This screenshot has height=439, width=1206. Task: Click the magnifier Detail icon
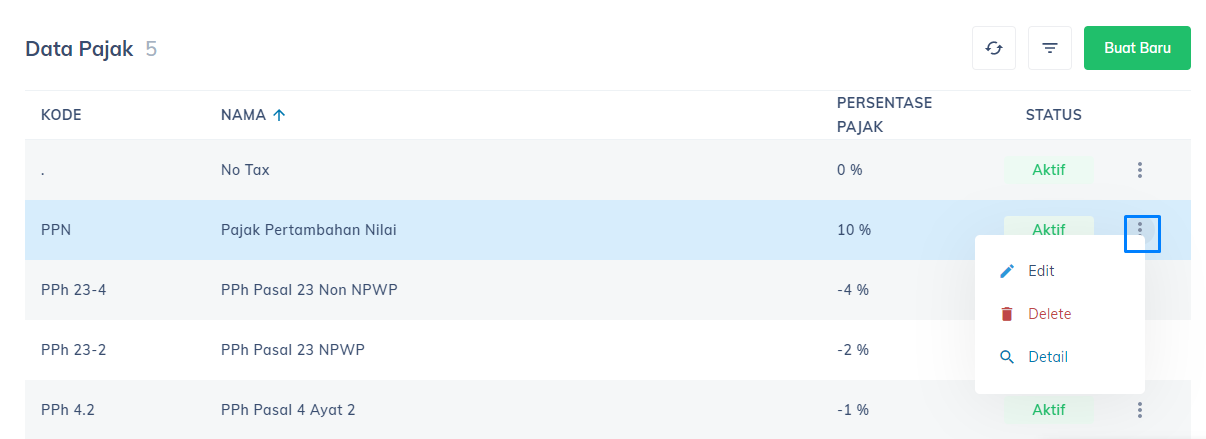[x=1007, y=357]
